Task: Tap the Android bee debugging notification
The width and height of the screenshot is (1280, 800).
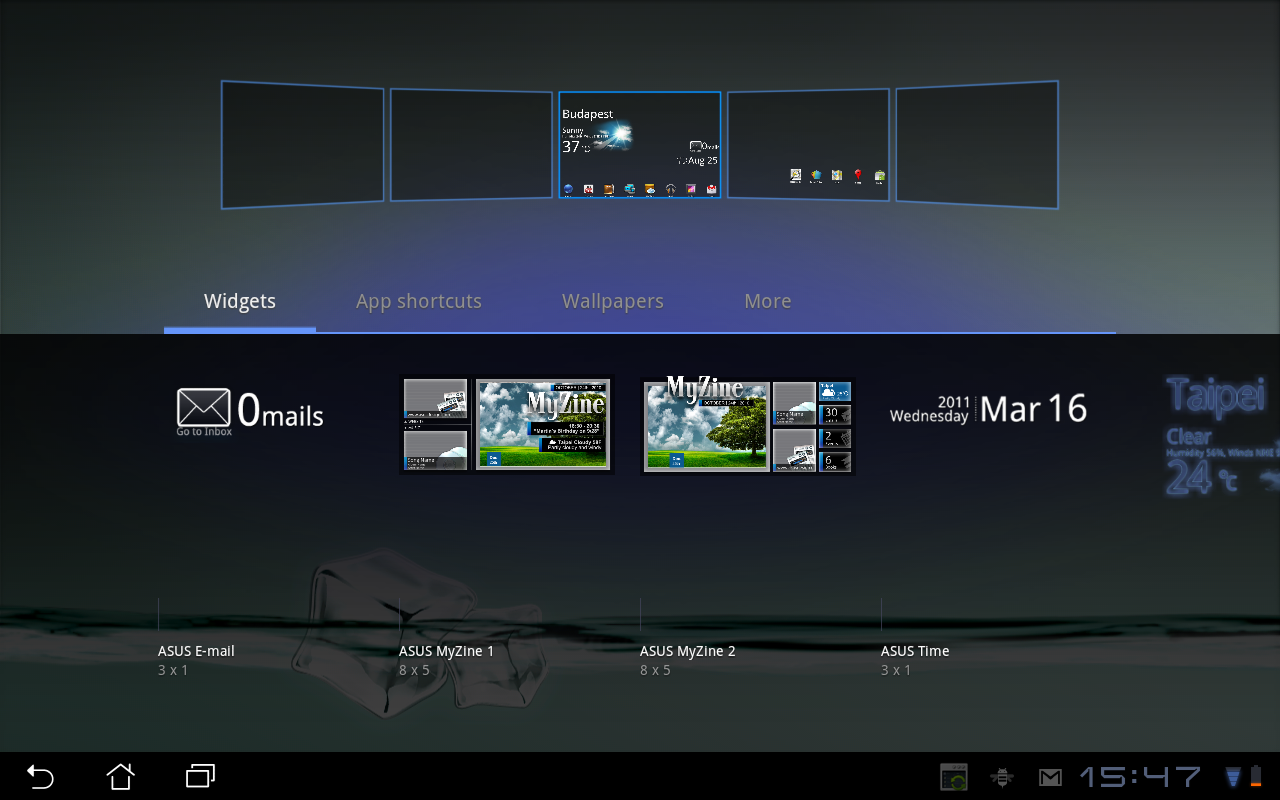Action: click(1002, 777)
